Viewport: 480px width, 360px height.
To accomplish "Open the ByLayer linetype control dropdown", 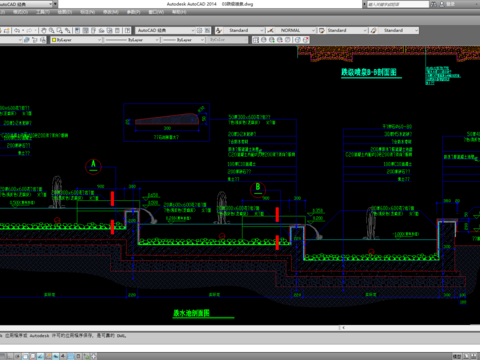I will [x=157, y=40].
